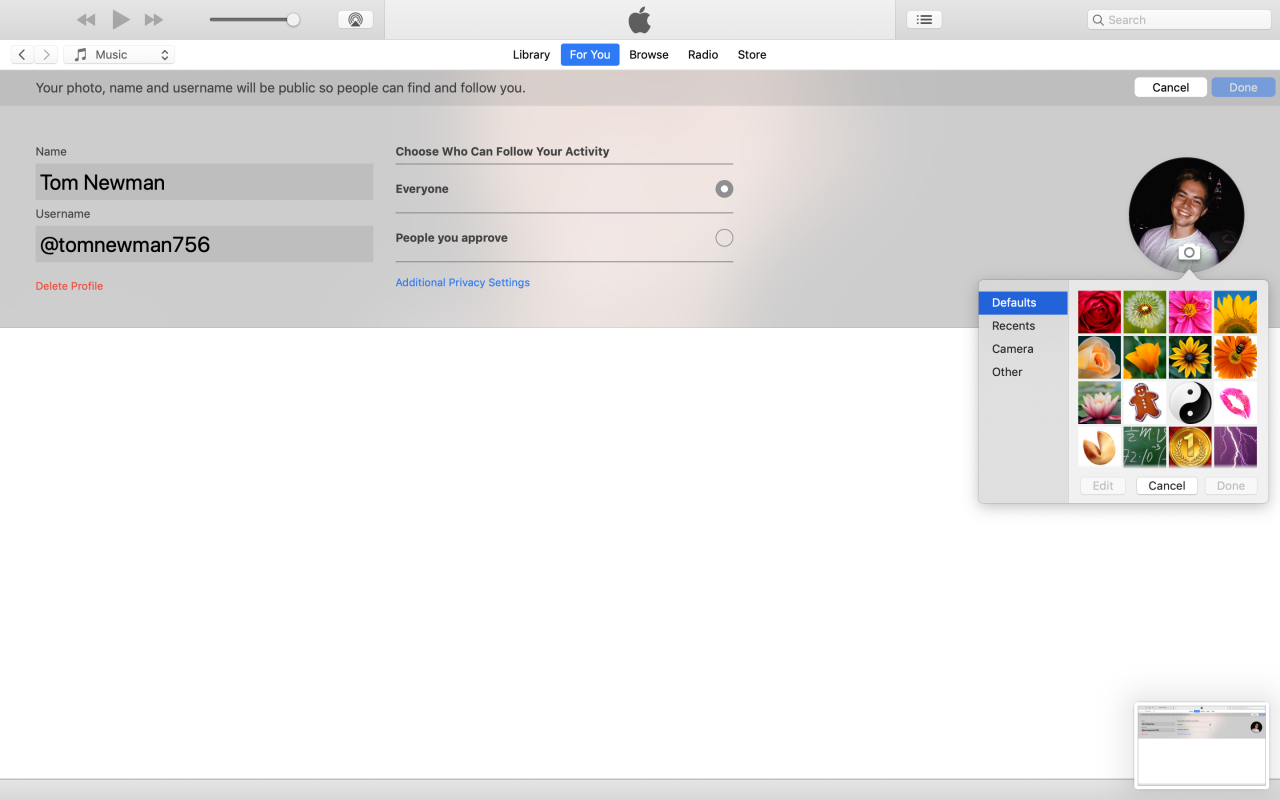This screenshot has height=800, width=1280.
Task: Select the yin-yang photo thumbnail
Action: pyautogui.click(x=1189, y=402)
